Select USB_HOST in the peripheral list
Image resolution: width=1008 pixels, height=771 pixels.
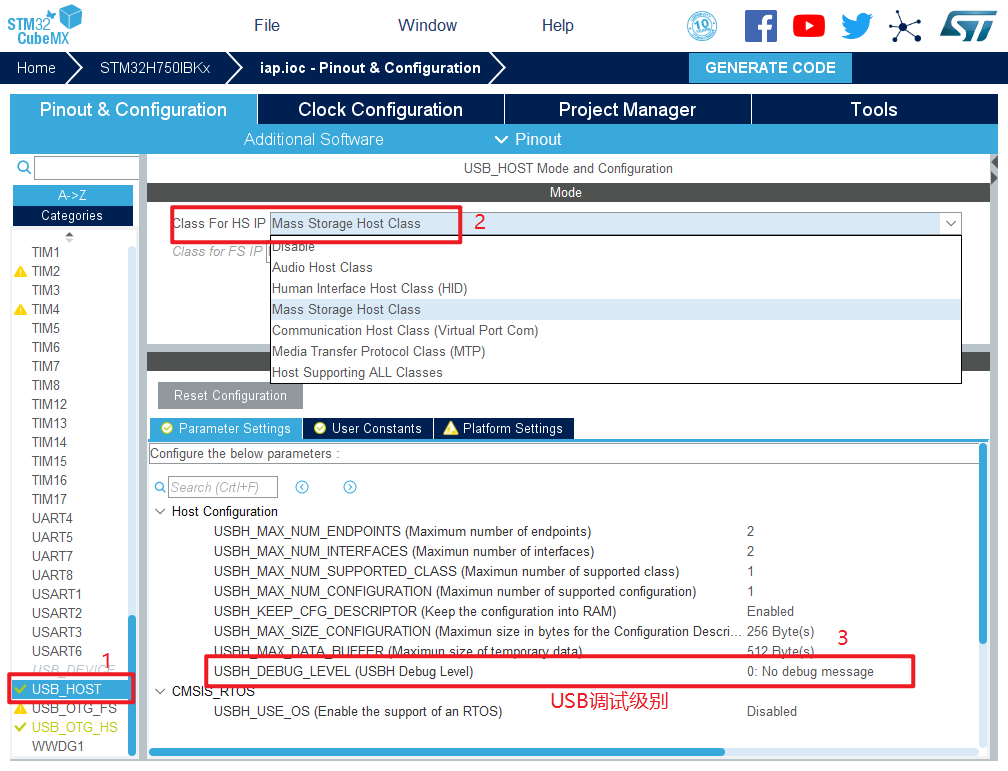pyautogui.click(x=66, y=689)
